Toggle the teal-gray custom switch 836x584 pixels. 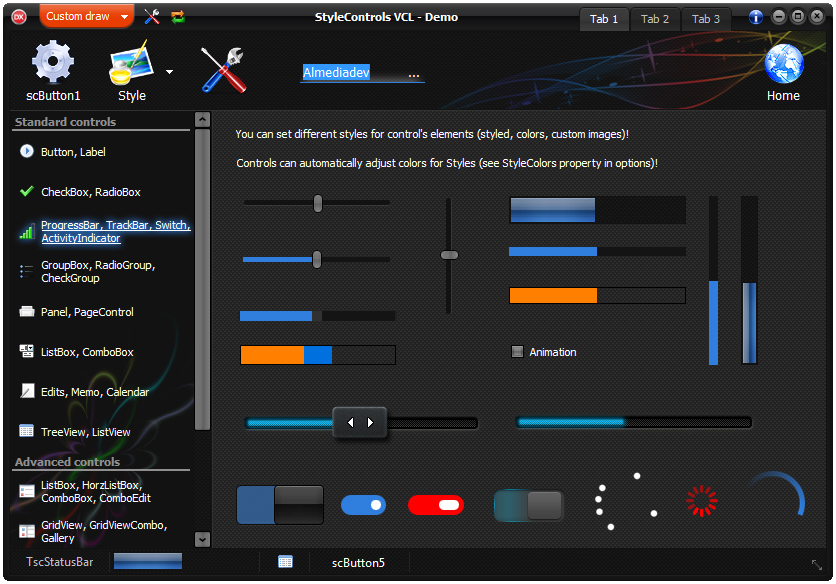point(529,505)
